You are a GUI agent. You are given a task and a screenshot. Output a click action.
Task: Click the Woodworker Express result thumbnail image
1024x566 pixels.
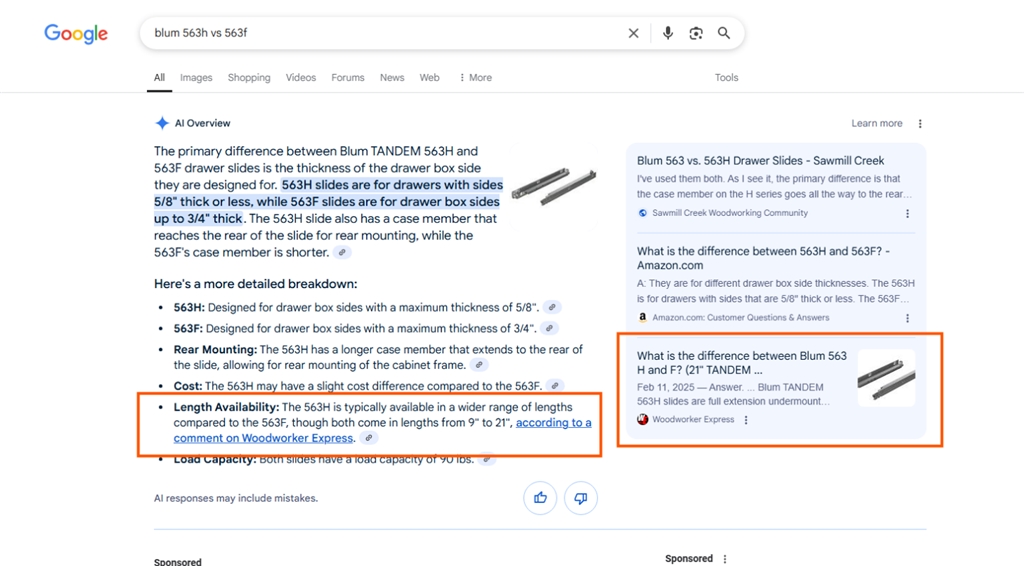coord(886,378)
